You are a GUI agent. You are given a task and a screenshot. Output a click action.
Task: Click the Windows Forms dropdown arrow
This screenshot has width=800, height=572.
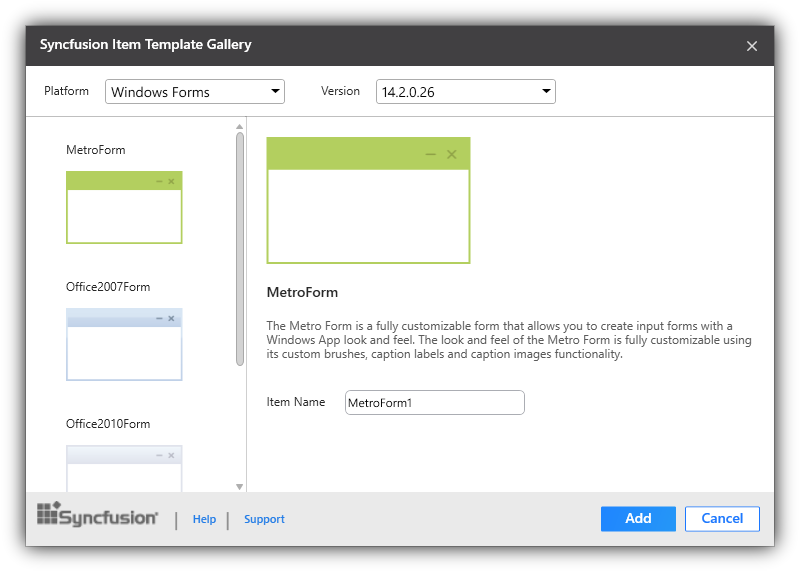point(275,92)
